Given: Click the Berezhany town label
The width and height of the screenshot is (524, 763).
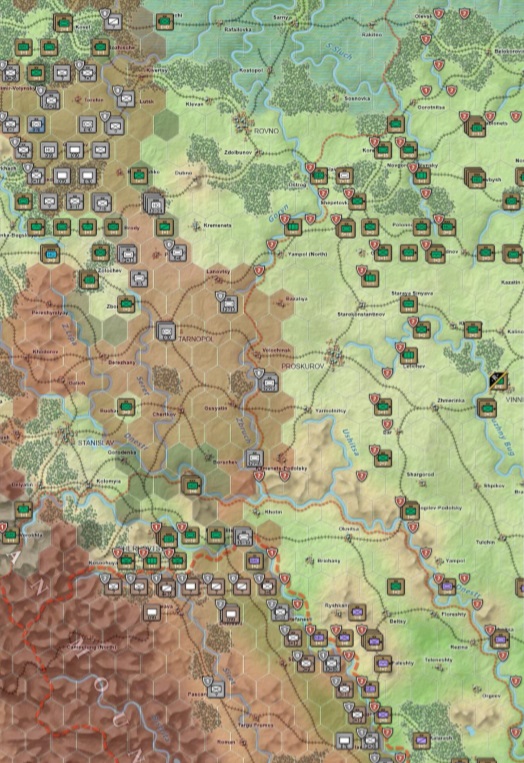Looking at the screenshot, I should (x=122, y=363).
